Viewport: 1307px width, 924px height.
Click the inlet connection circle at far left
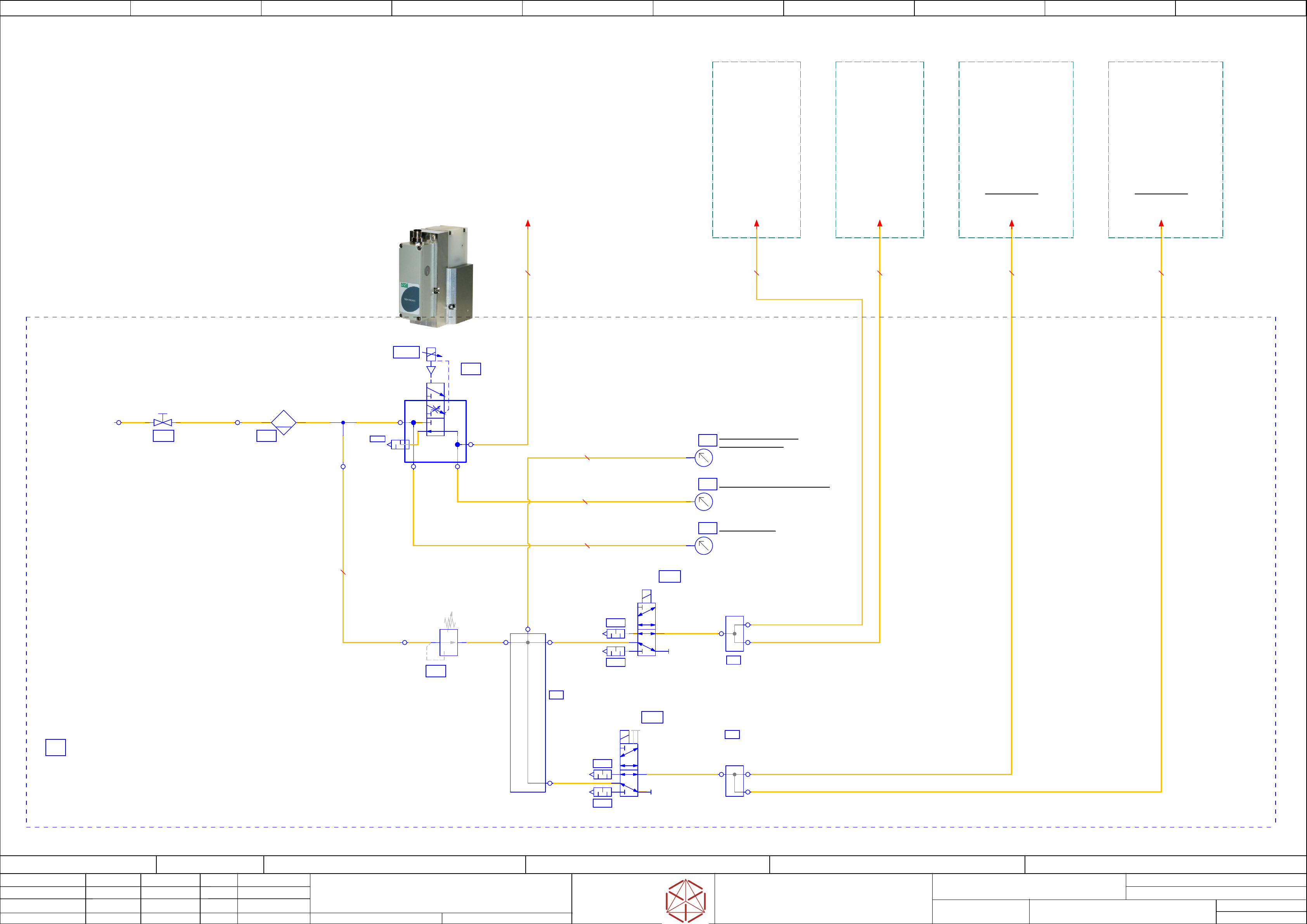click(x=118, y=422)
